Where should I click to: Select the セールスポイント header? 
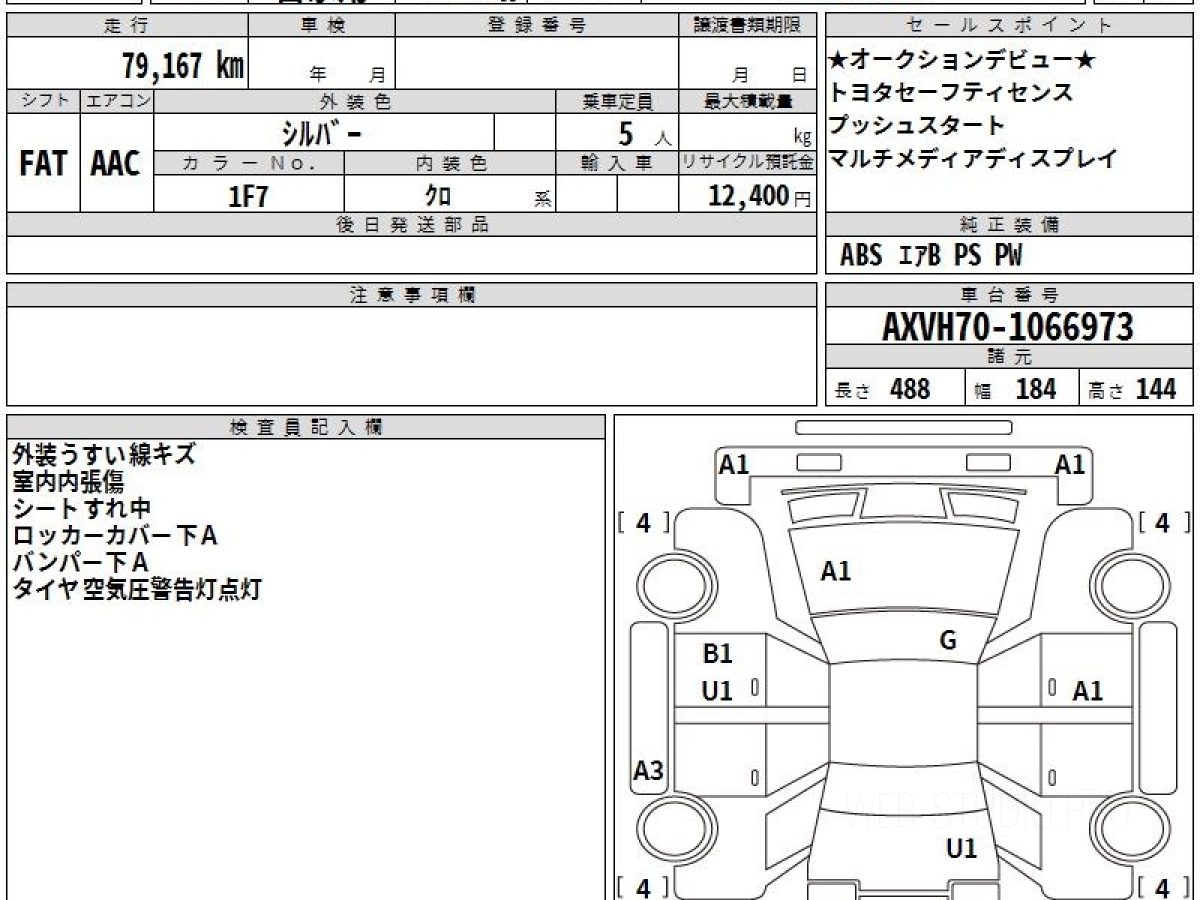1010,26
